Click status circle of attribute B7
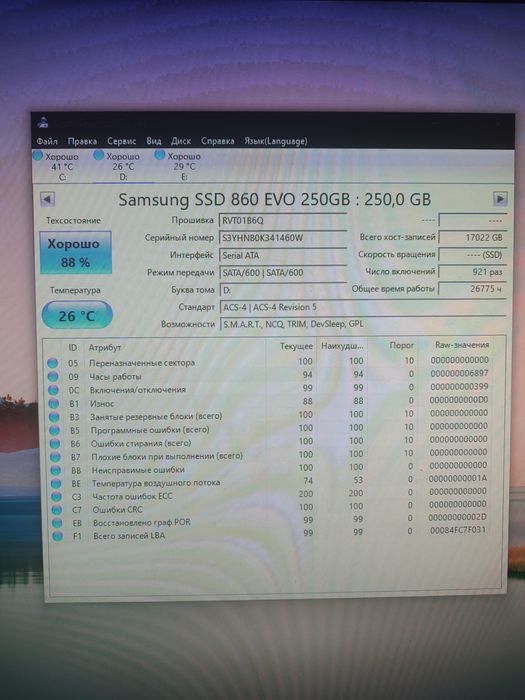 [55, 457]
